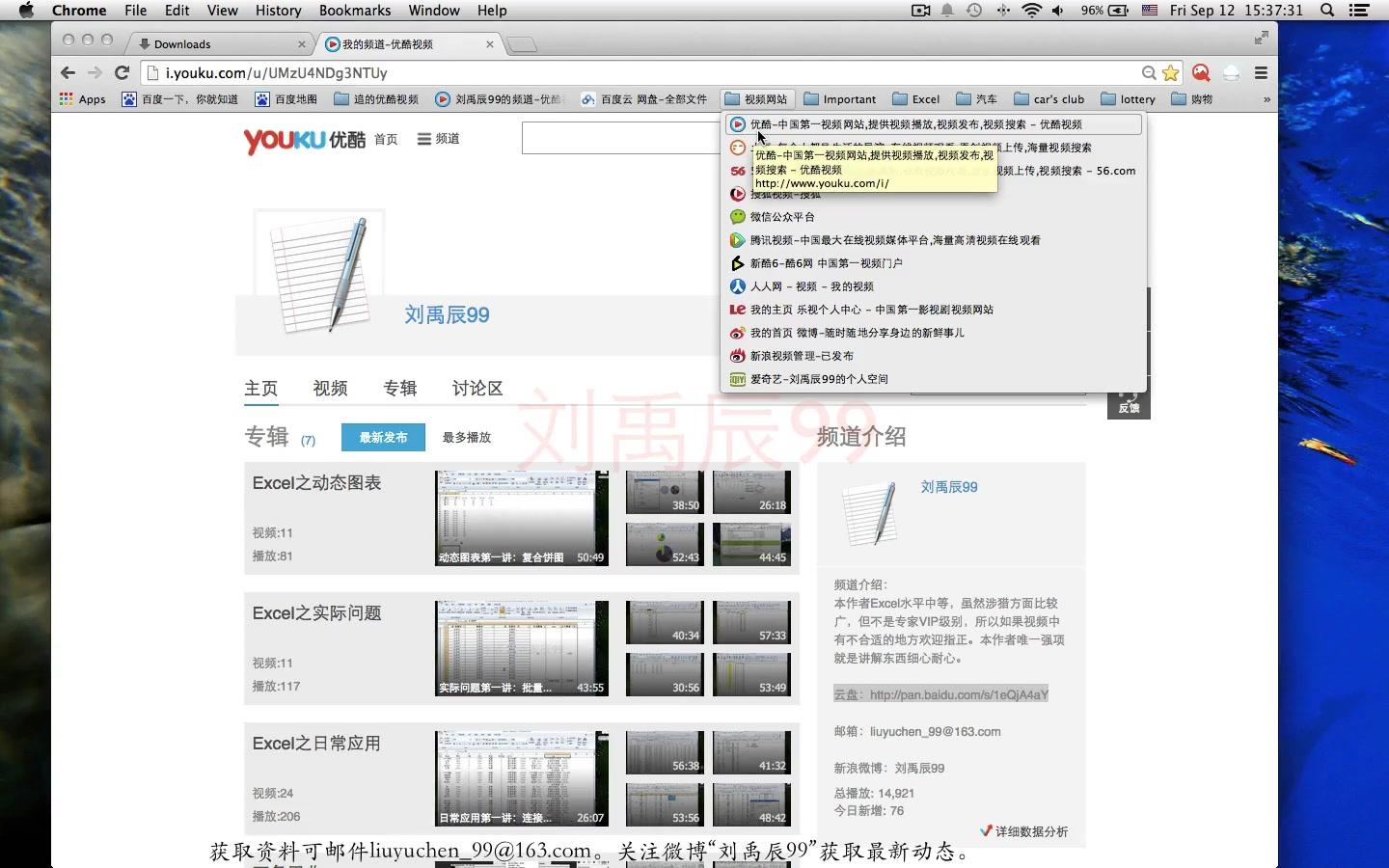Click the Chrome back arrow button
Image resolution: width=1389 pixels, height=868 pixels.
click(68, 73)
